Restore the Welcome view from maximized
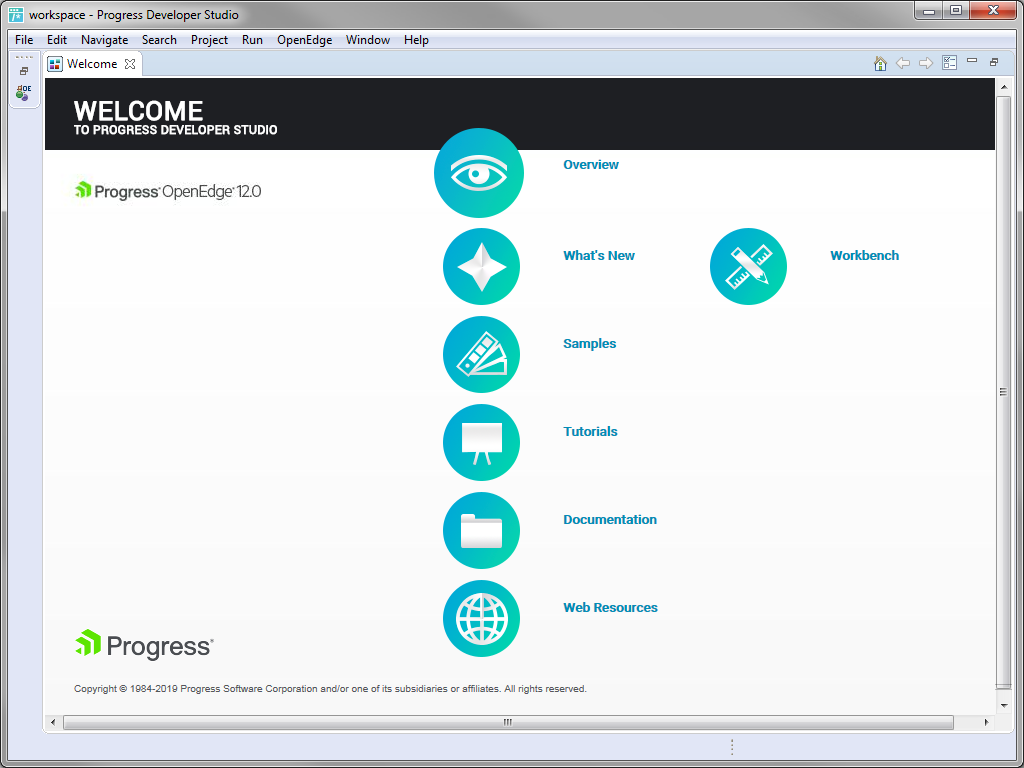 point(994,62)
